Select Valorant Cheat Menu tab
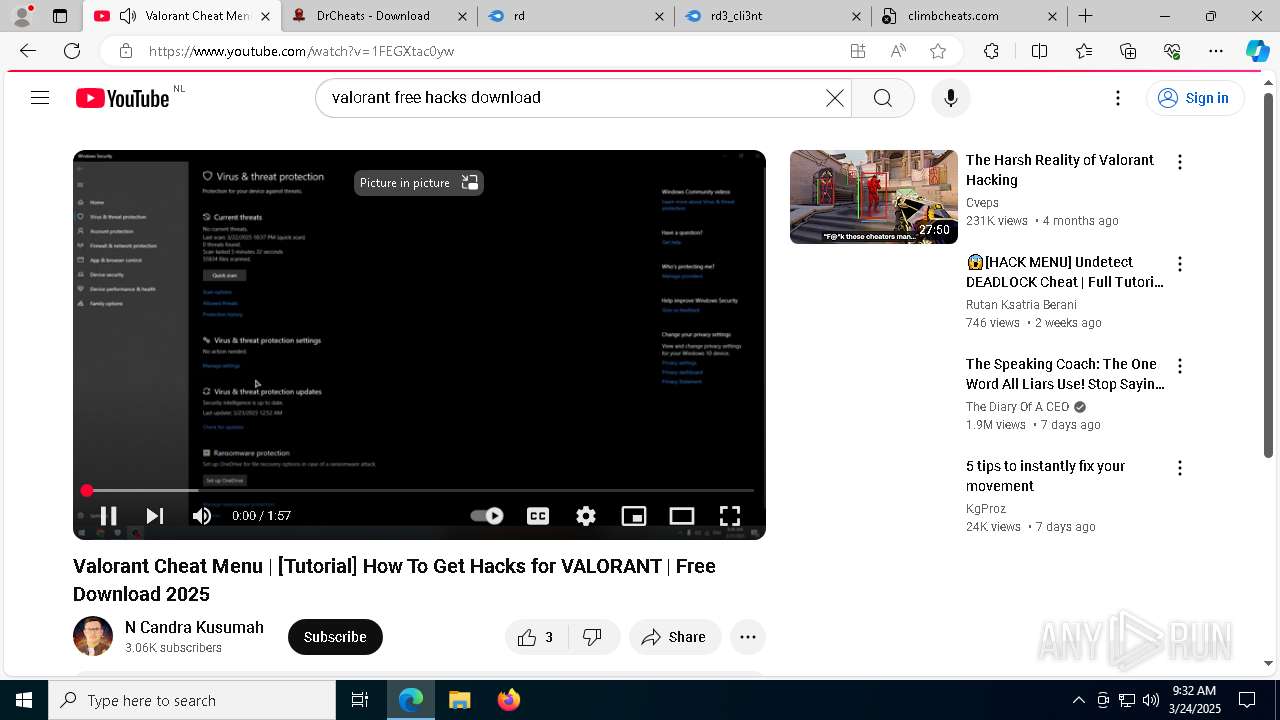Screen dimensions: 1280x720 [x=182, y=16]
